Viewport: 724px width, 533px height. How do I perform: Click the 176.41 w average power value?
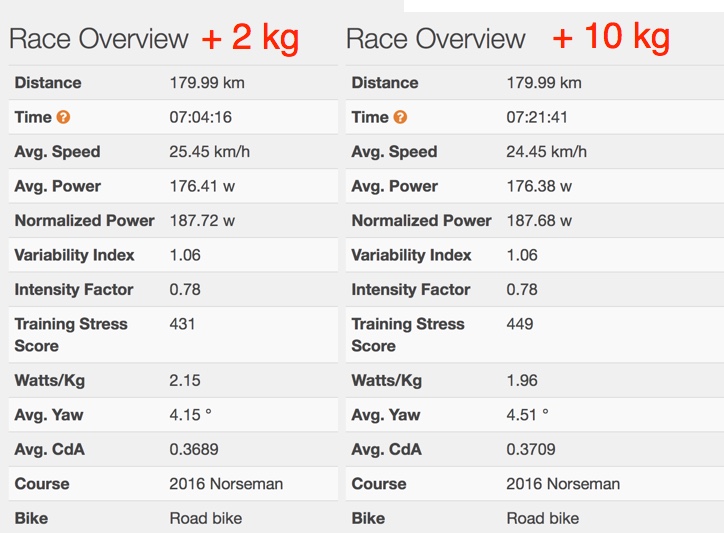pyautogui.click(x=203, y=186)
